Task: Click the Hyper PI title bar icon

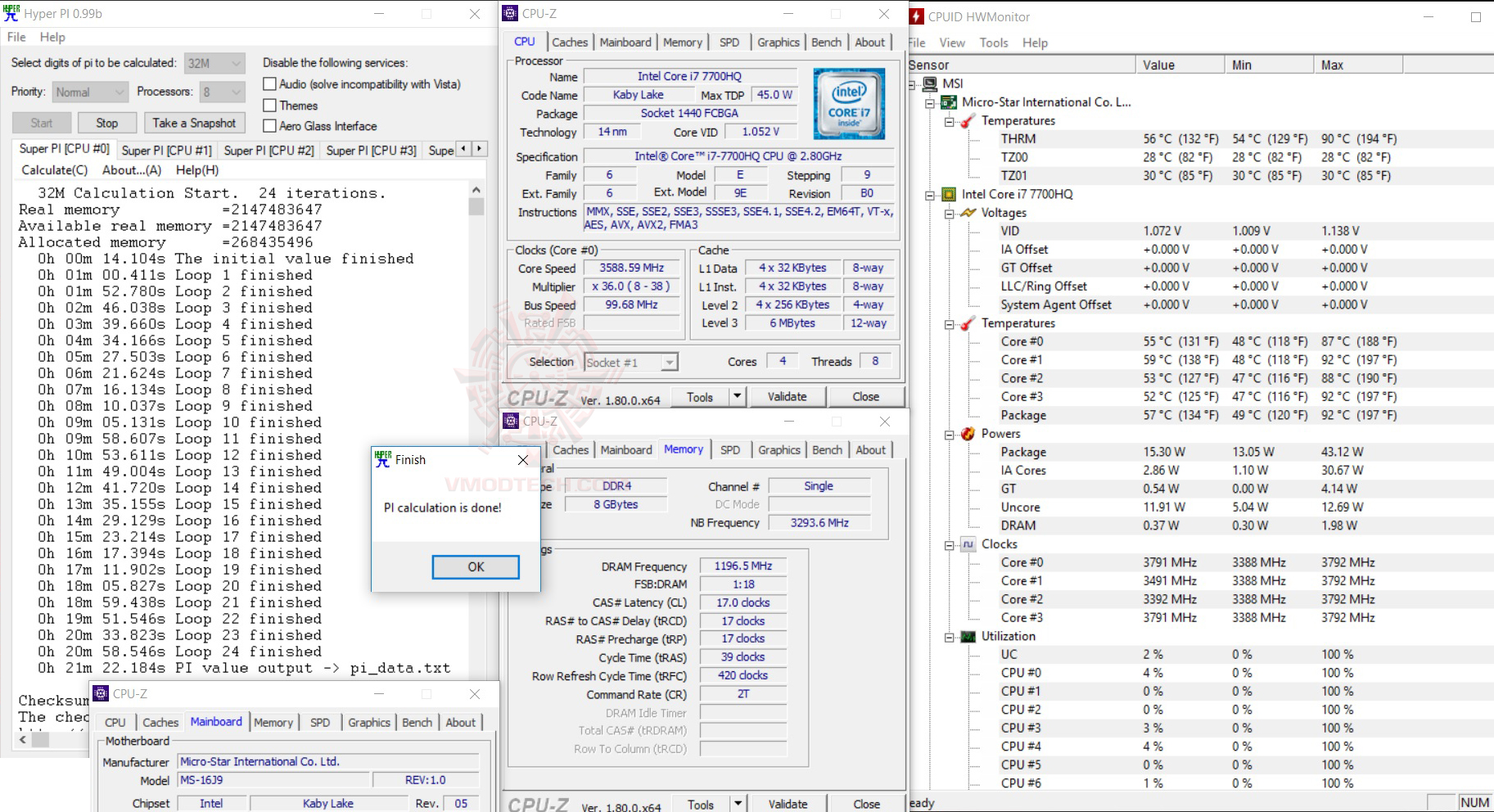Action: pos(11,13)
